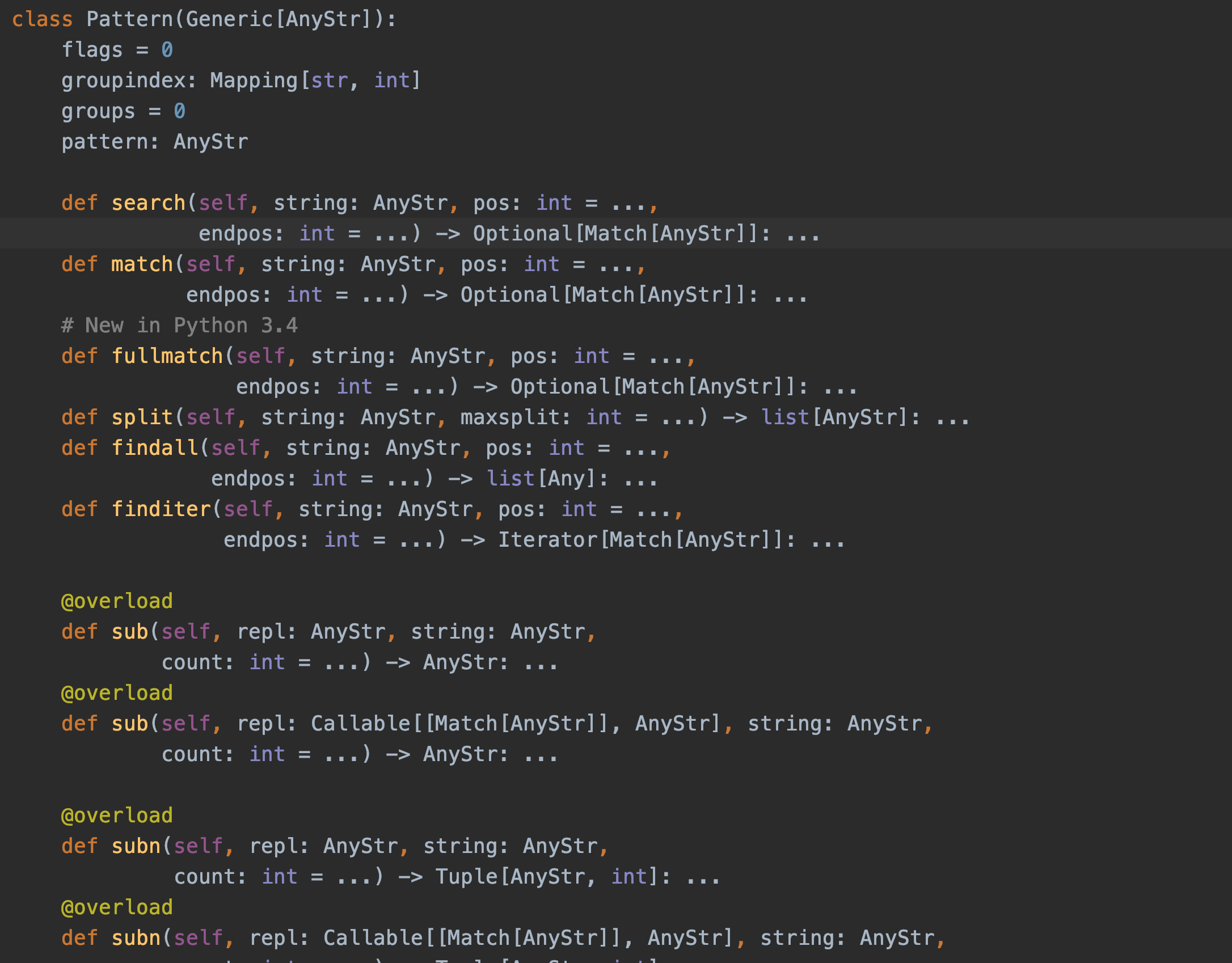Click the split method name
Image resolution: width=1232 pixels, height=963 pixels.
click(x=142, y=417)
